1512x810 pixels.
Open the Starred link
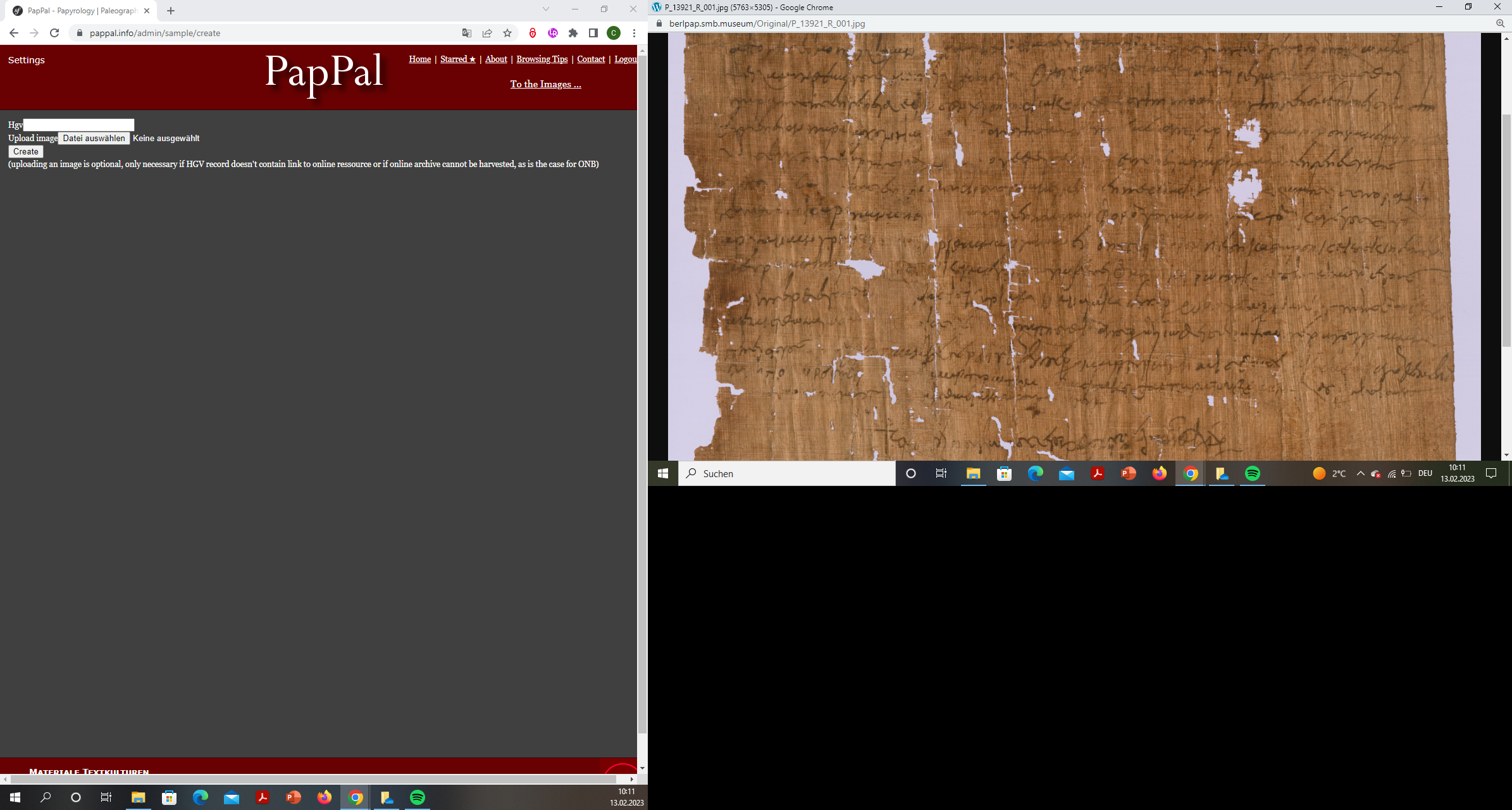(x=458, y=59)
